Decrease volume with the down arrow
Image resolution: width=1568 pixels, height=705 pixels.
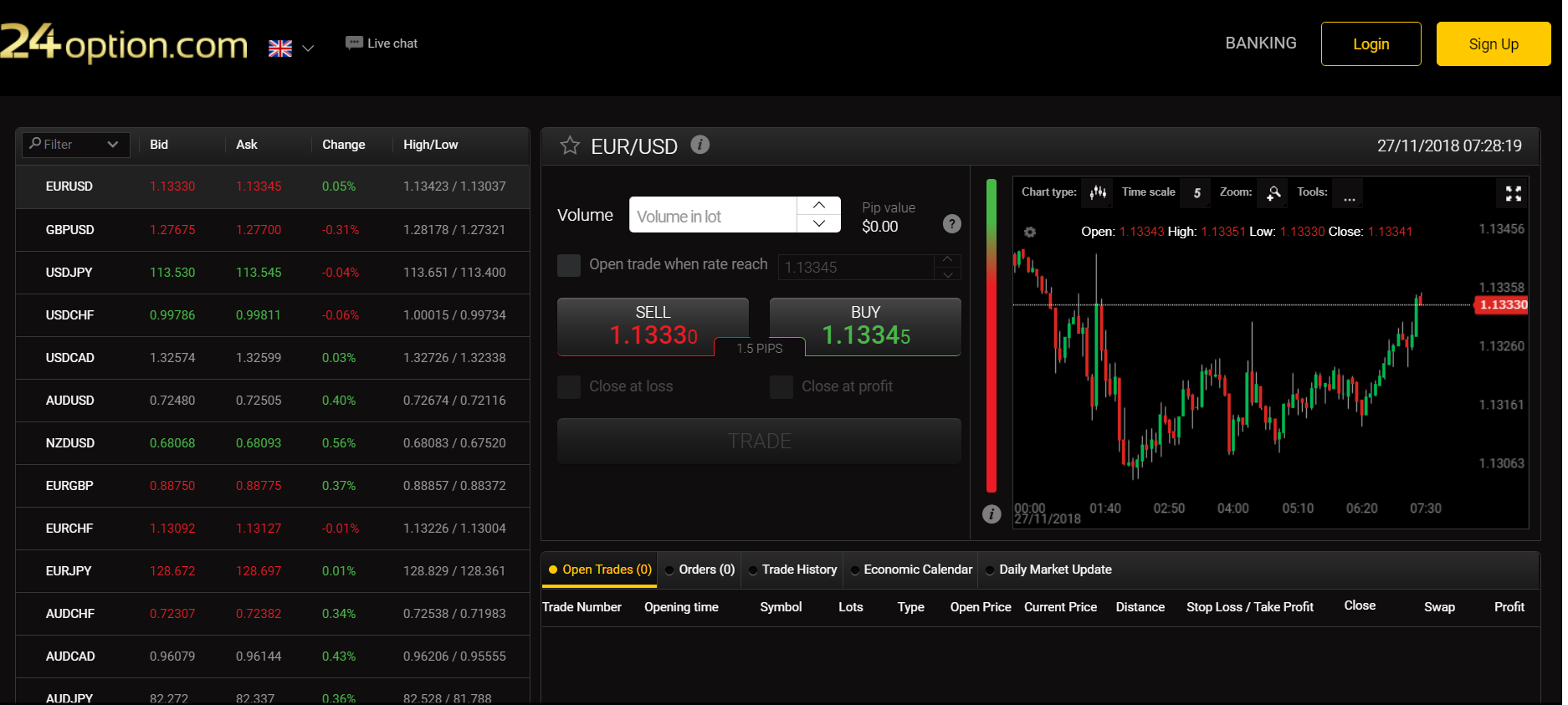coord(819,223)
